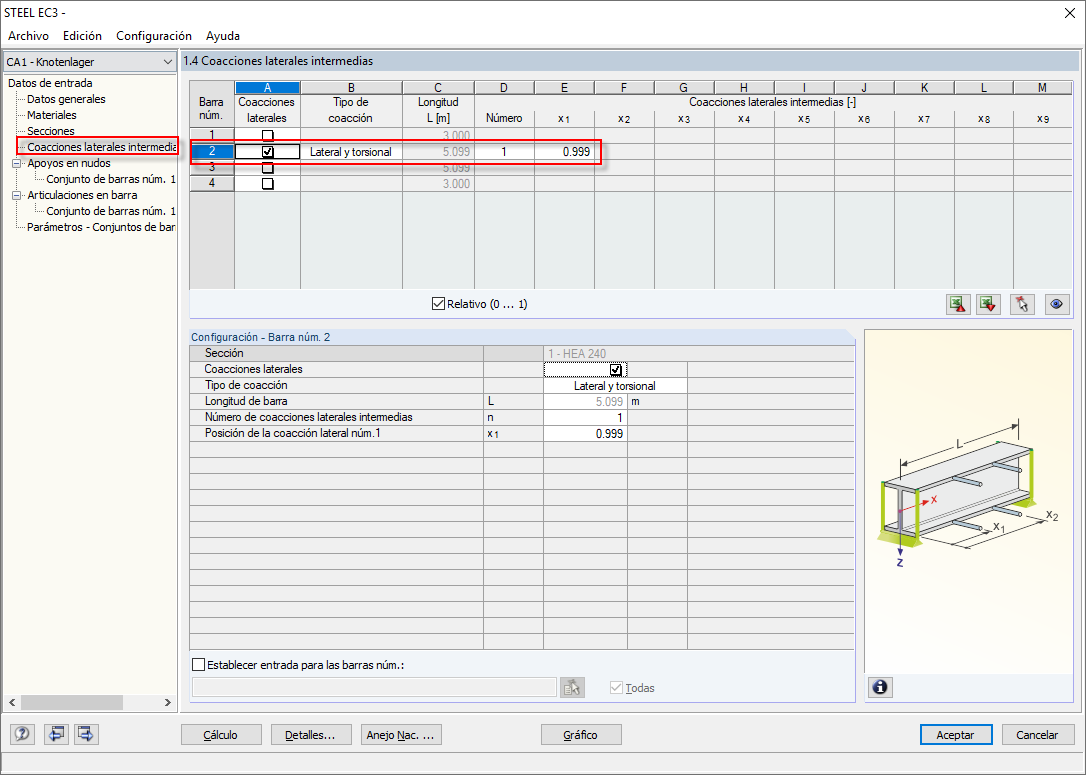Click the Cálculo button
Image resolution: width=1086 pixels, height=775 pixels.
tap(221, 735)
